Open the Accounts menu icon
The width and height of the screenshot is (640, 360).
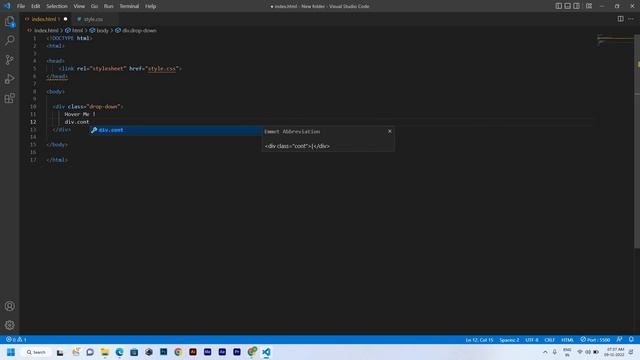pos(10,306)
